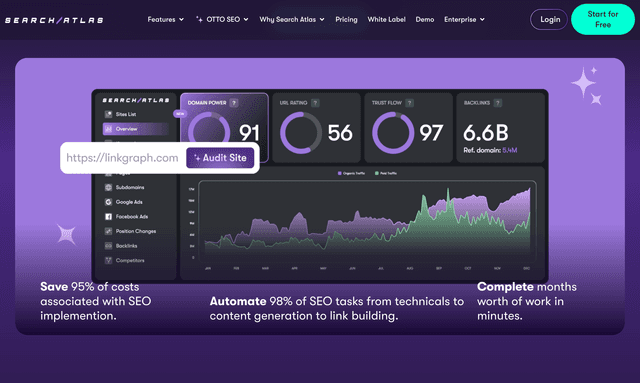The image size is (640, 383).
Task: Click the URL Rating circular gauge
Action: click(301, 133)
